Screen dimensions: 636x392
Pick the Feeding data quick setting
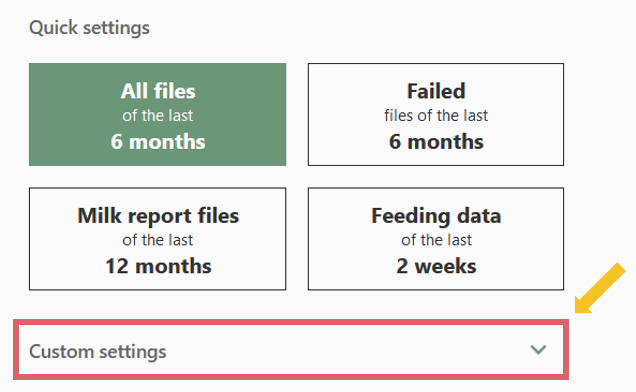pyautogui.click(x=436, y=239)
